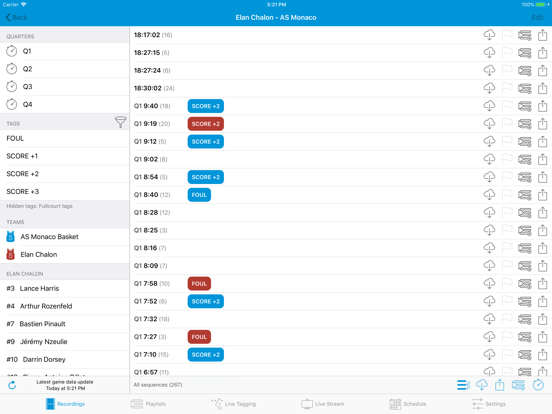Switch to the Settings tab
Viewport: 552px width, 414px height.
[489, 404]
